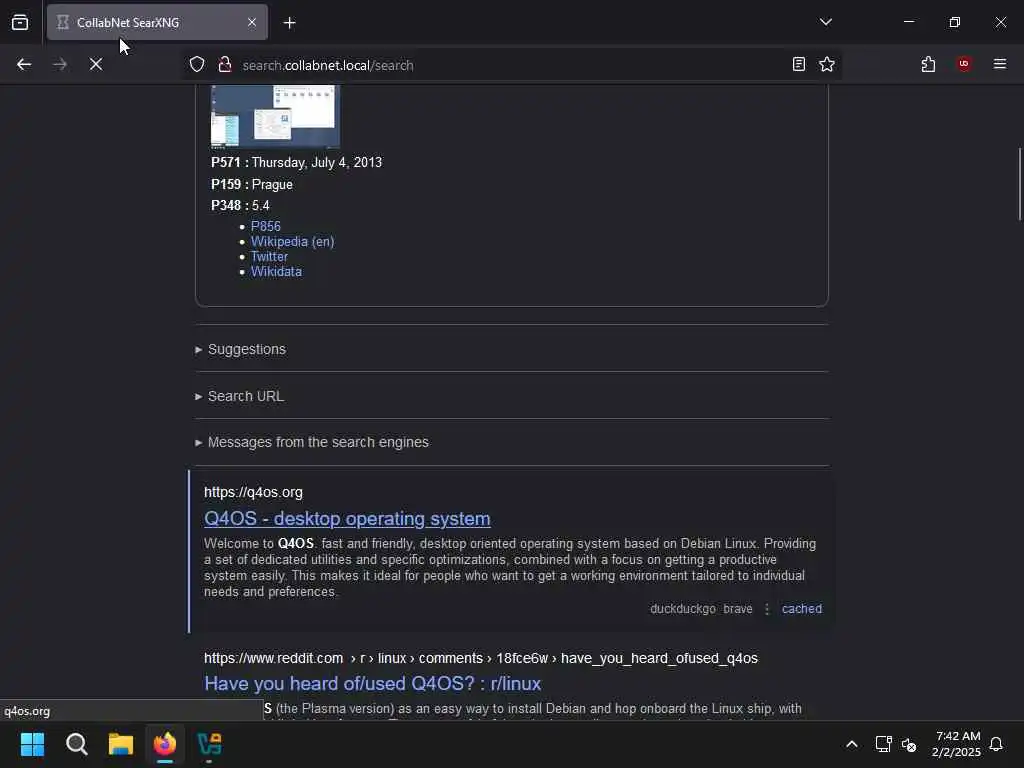
Task: Follow the P856 link
Action: [x=266, y=226]
